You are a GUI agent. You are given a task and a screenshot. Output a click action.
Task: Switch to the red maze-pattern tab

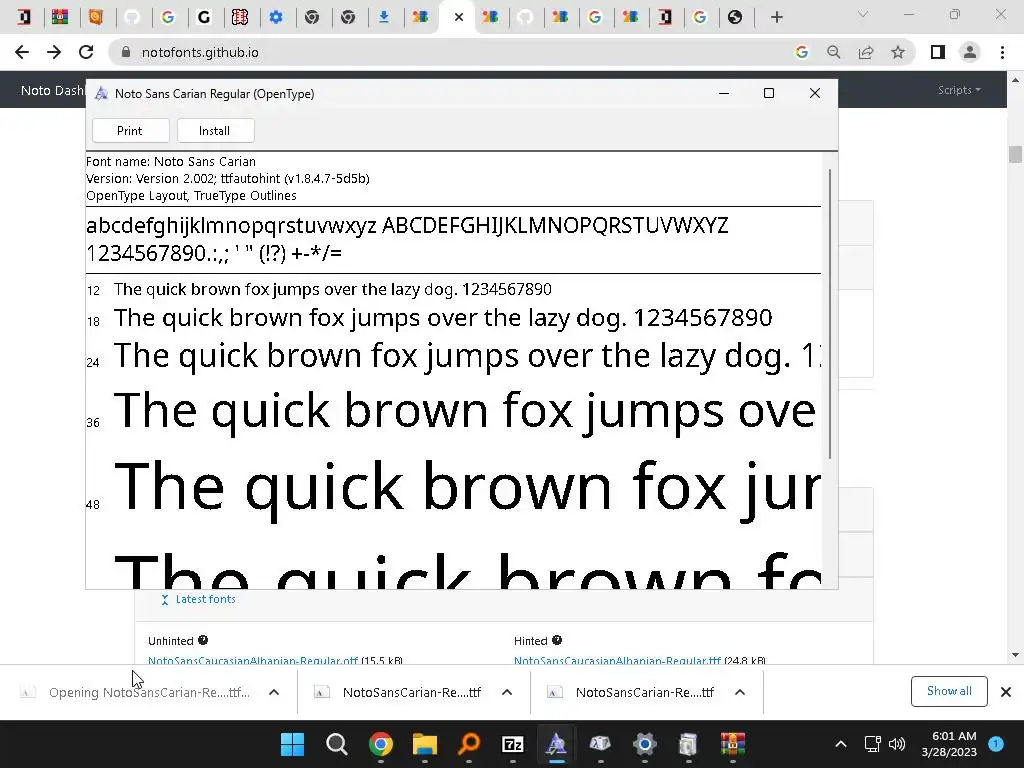pos(240,17)
